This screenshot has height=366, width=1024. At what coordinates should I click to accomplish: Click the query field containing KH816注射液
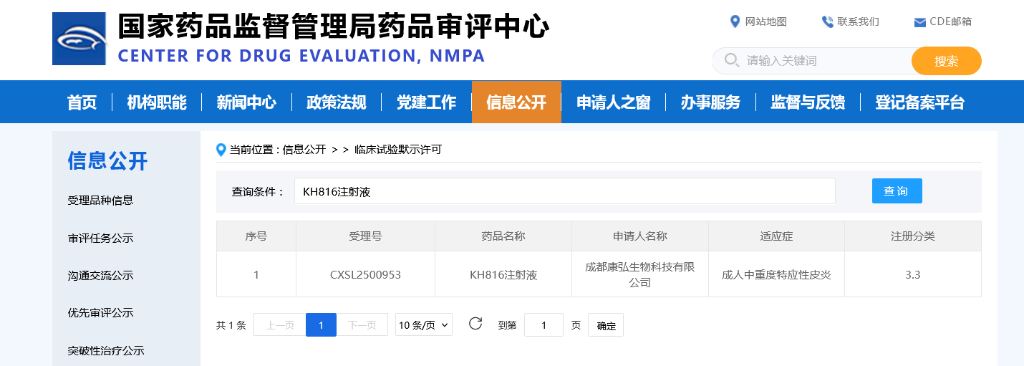565,191
